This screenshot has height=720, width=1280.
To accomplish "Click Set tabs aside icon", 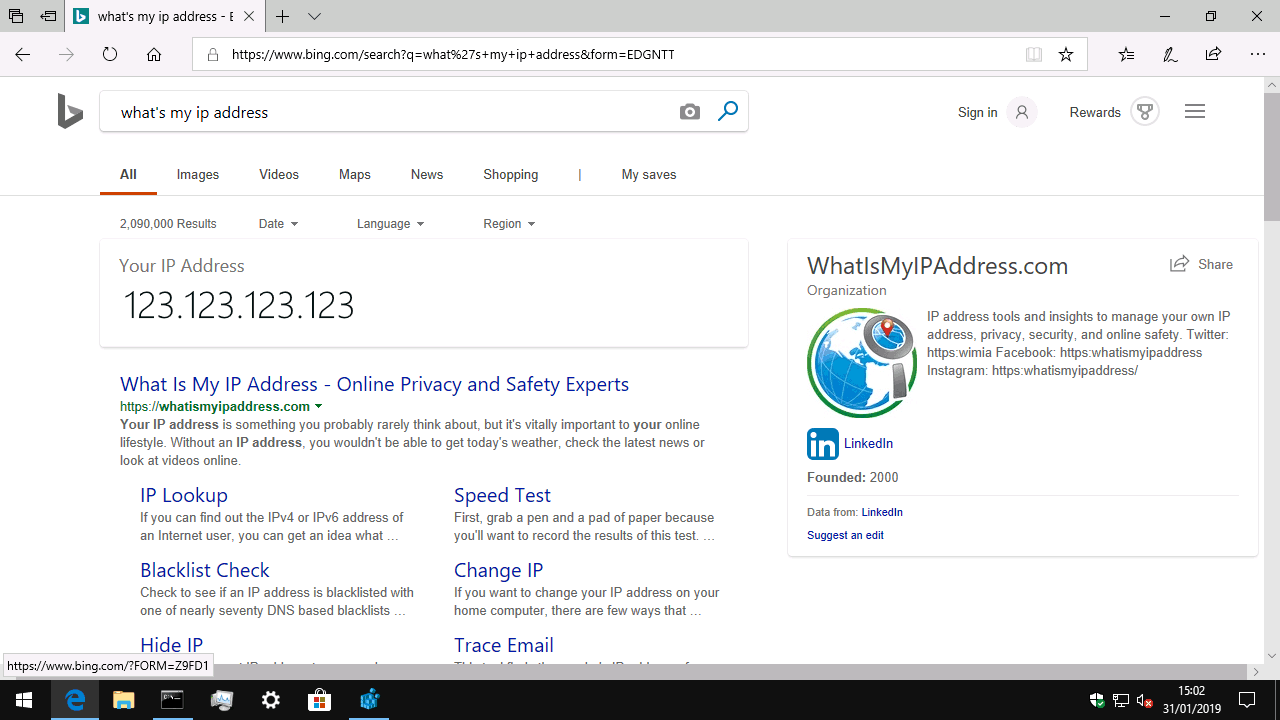I will click(48, 17).
